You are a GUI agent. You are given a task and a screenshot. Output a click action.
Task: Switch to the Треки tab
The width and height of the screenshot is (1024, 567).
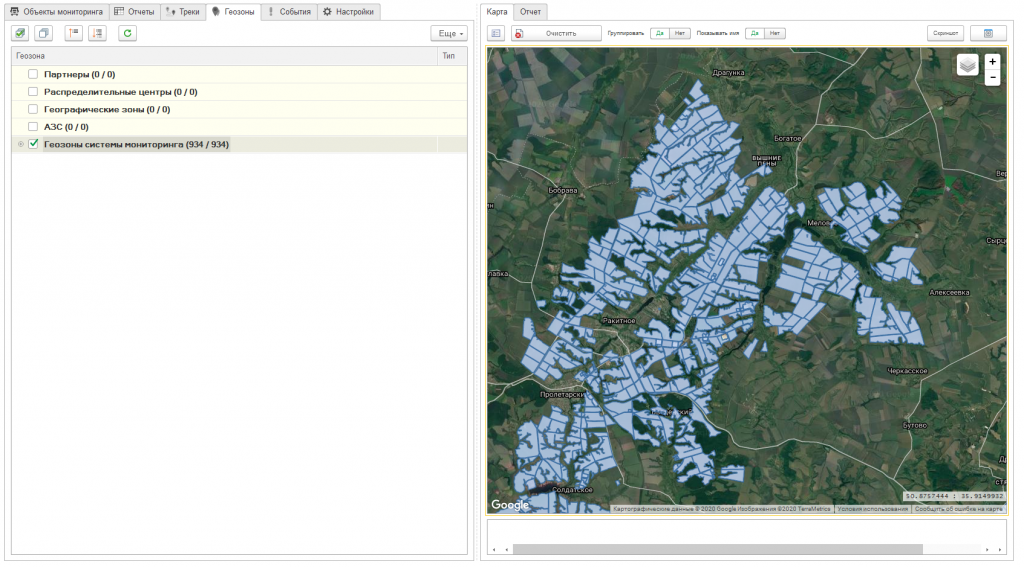[x=182, y=12]
